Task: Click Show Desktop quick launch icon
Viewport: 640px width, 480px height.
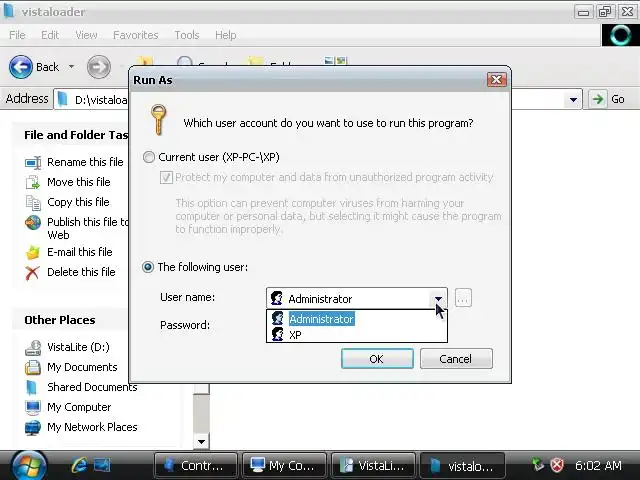Action: click(102, 465)
